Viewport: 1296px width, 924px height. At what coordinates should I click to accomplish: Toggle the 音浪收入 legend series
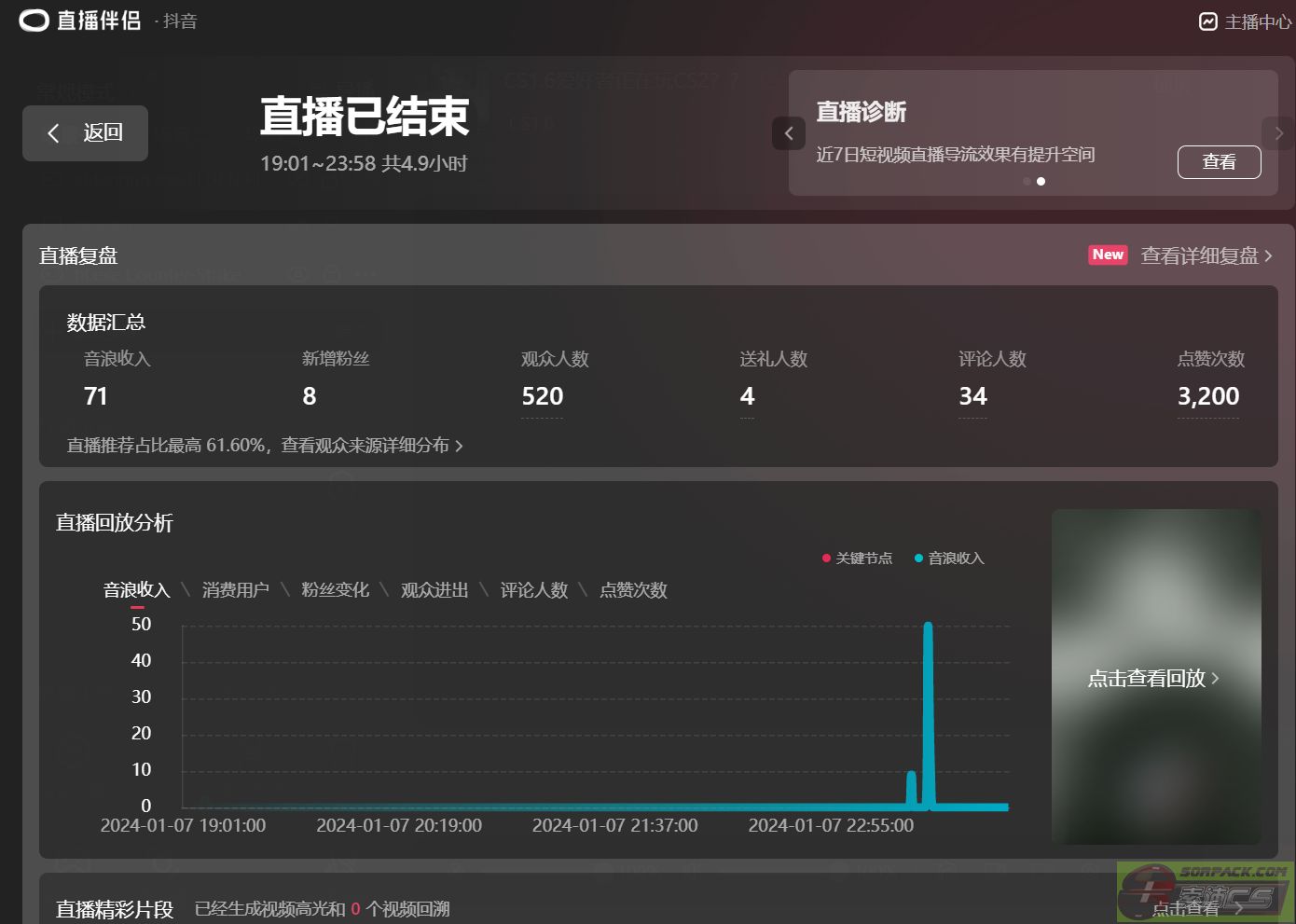pyautogui.click(x=949, y=559)
